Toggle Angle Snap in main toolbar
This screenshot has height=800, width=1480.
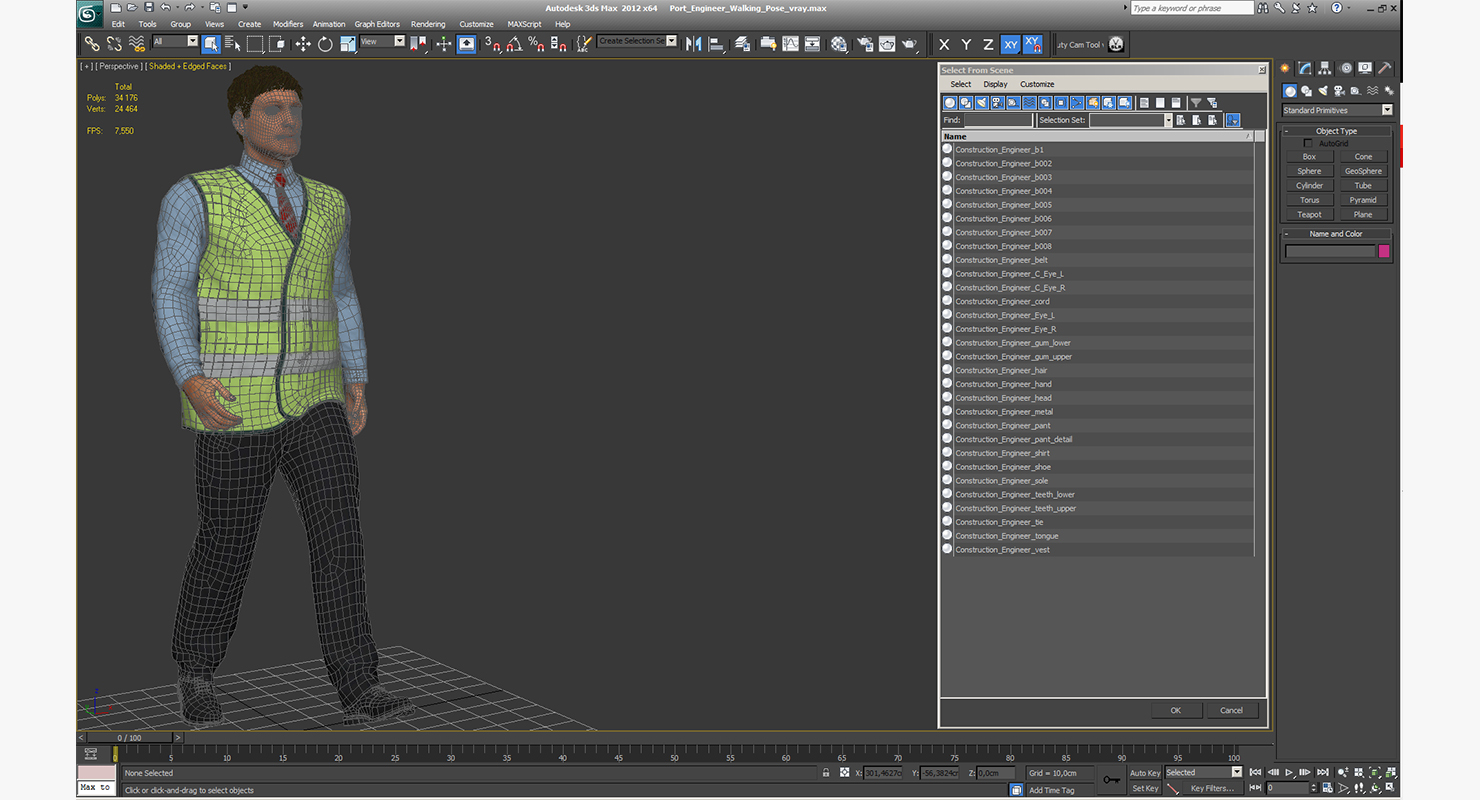513,44
